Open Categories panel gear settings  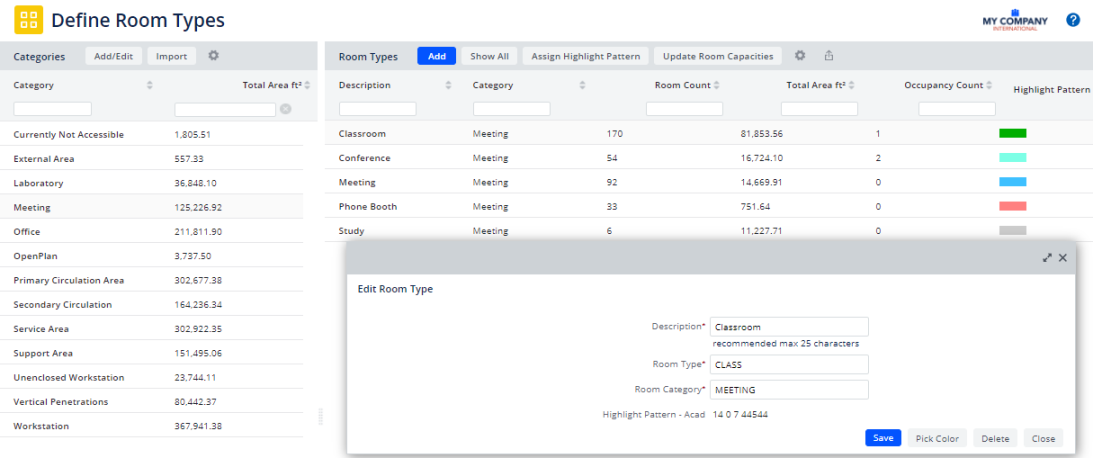point(214,56)
